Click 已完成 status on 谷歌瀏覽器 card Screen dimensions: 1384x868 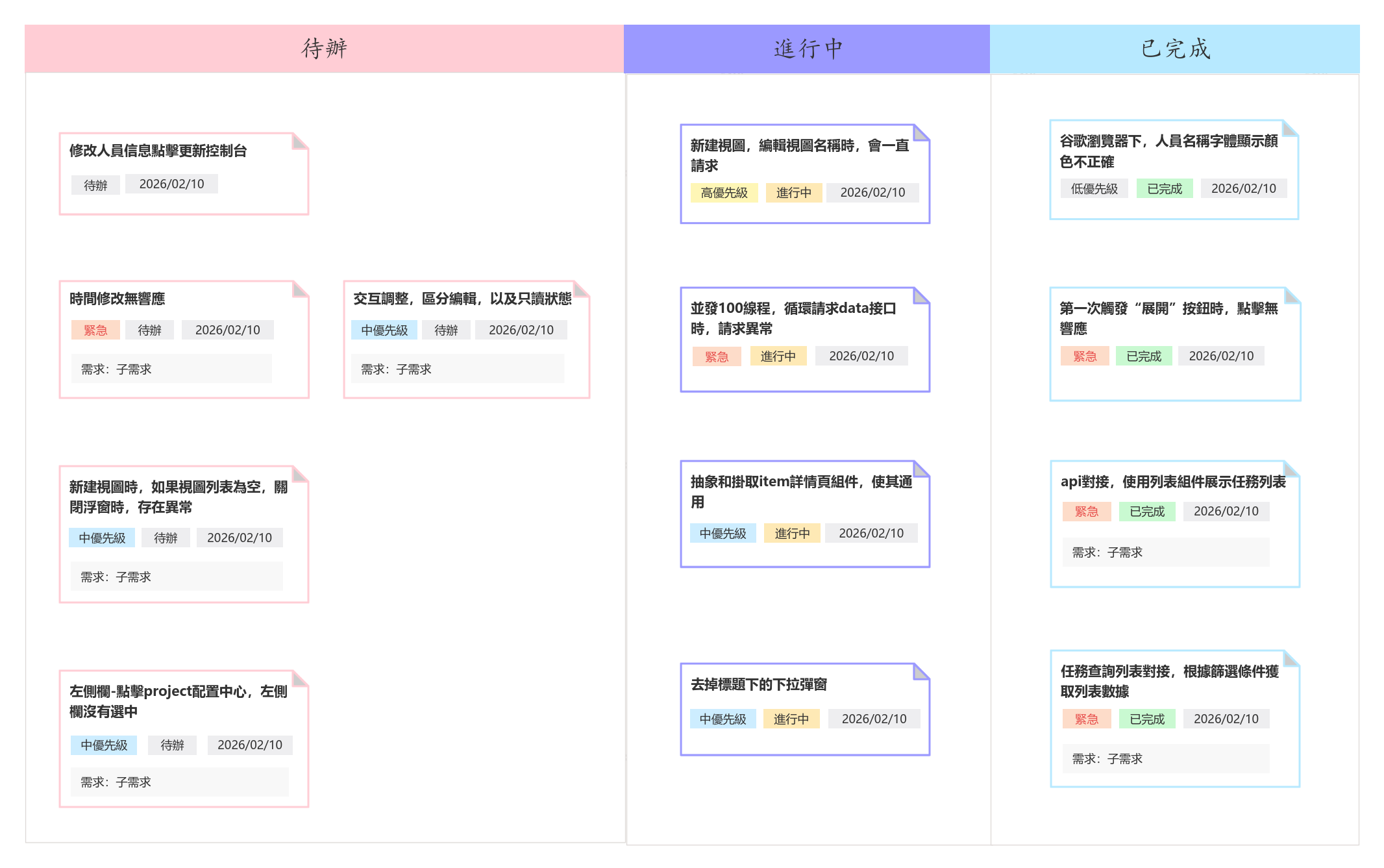[x=1165, y=189]
